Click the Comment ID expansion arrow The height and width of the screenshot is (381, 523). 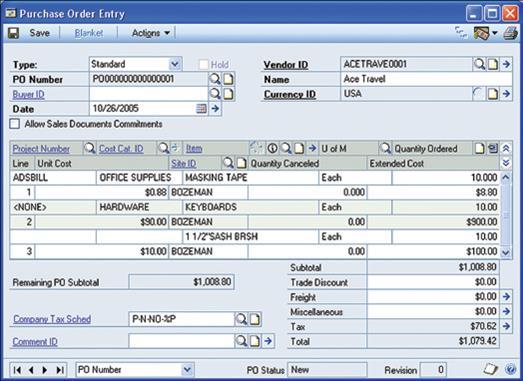(269, 341)
